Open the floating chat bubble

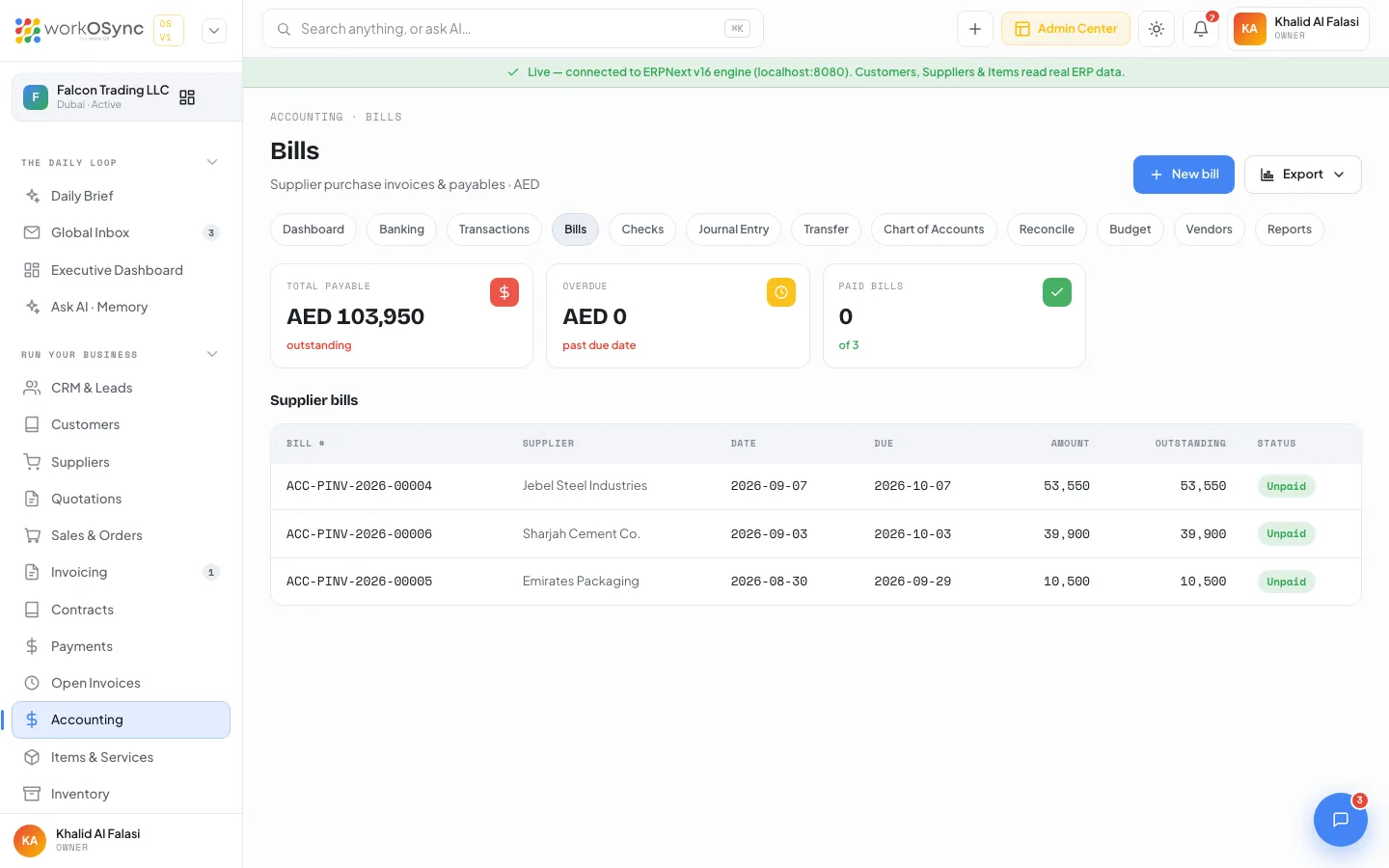coord(1341,820)
